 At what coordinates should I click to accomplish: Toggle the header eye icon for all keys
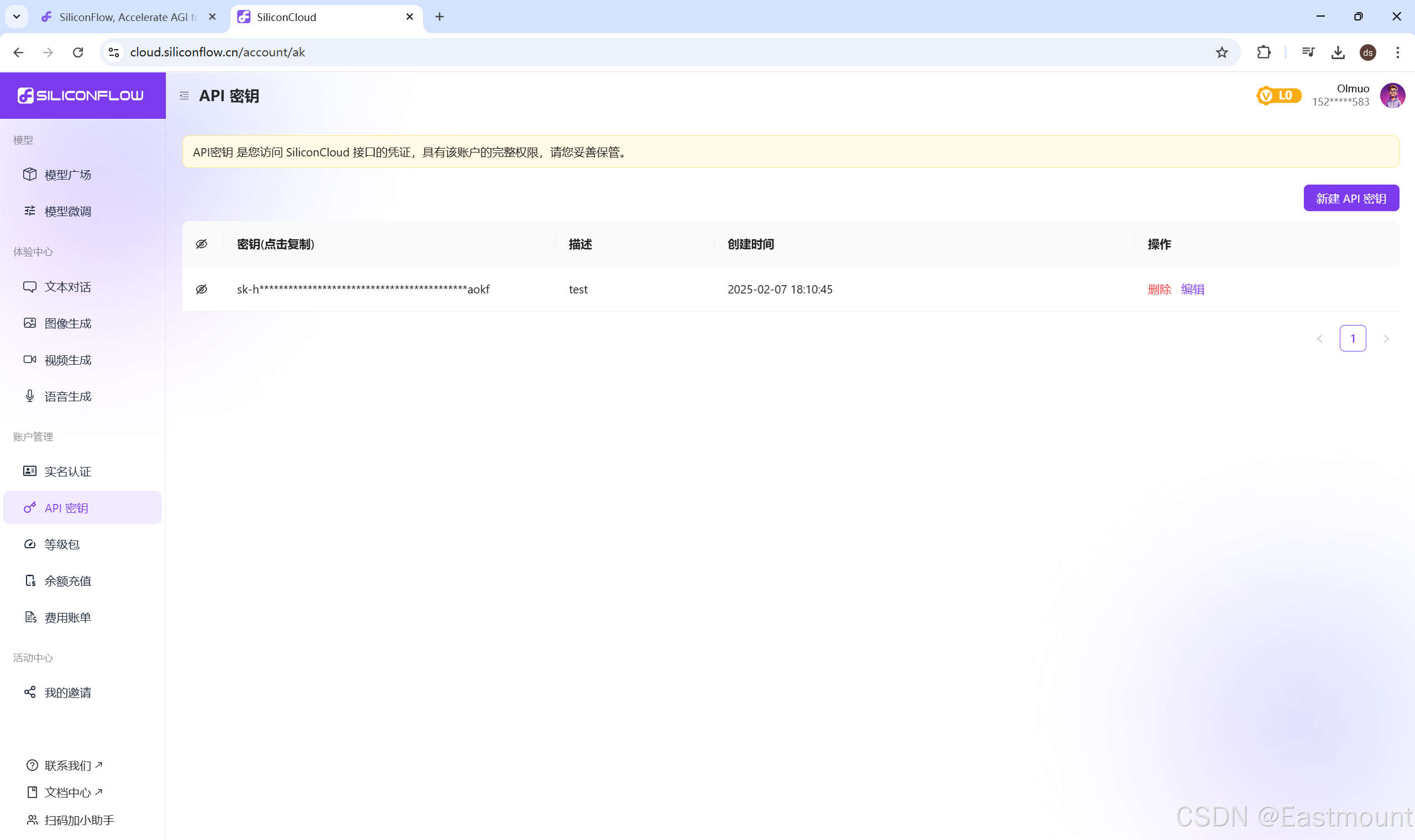tap(202, 244)
